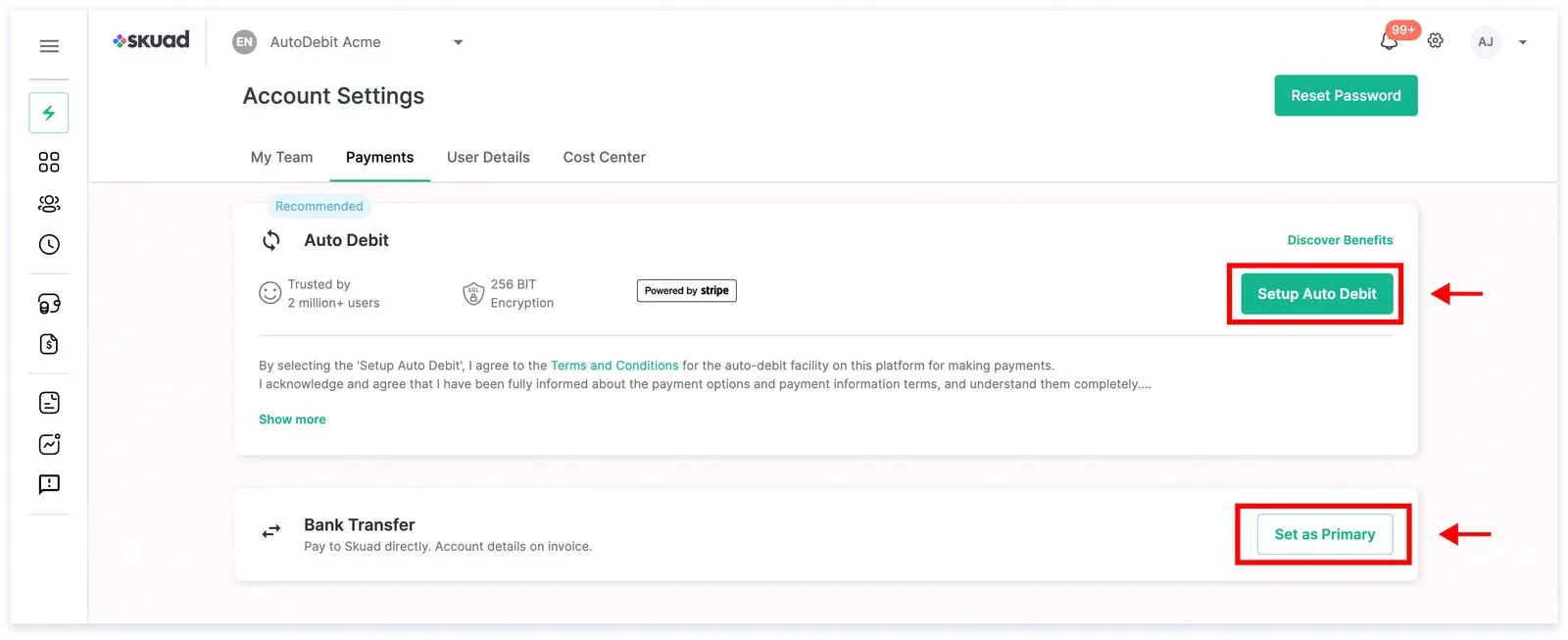Open the document note sidebar icon
The height and width of the screenshot is (640, 1568).
point(49,403)
